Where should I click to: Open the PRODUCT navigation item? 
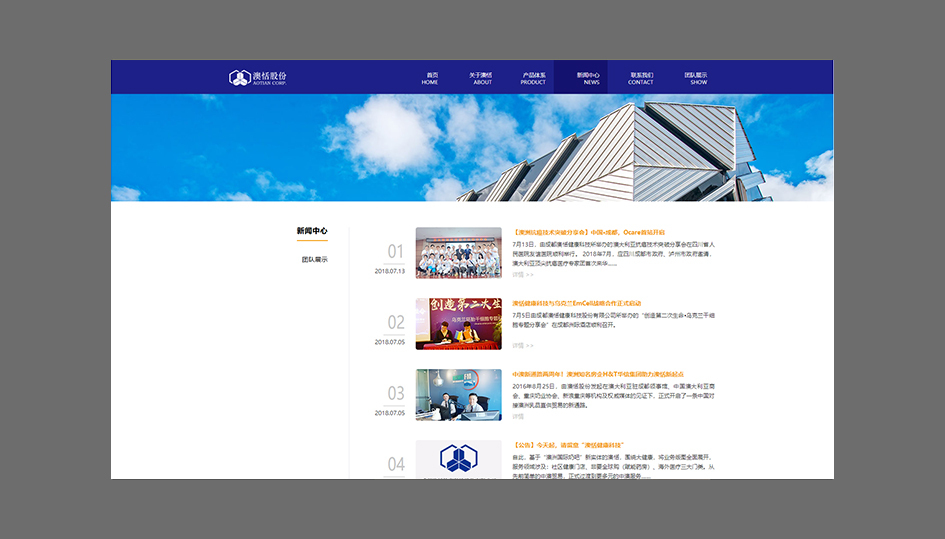point(533,78)
